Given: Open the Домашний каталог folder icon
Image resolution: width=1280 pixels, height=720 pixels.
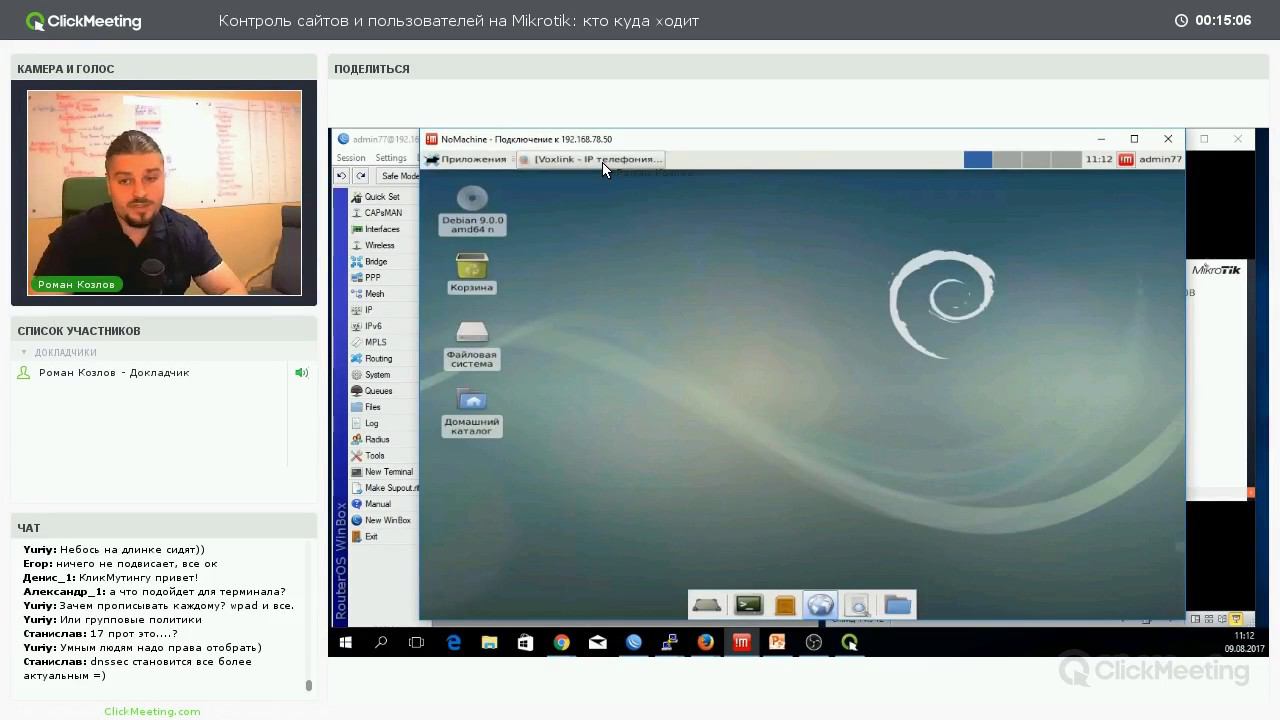Looking at the screenshot, I should (x=472, y=411).
